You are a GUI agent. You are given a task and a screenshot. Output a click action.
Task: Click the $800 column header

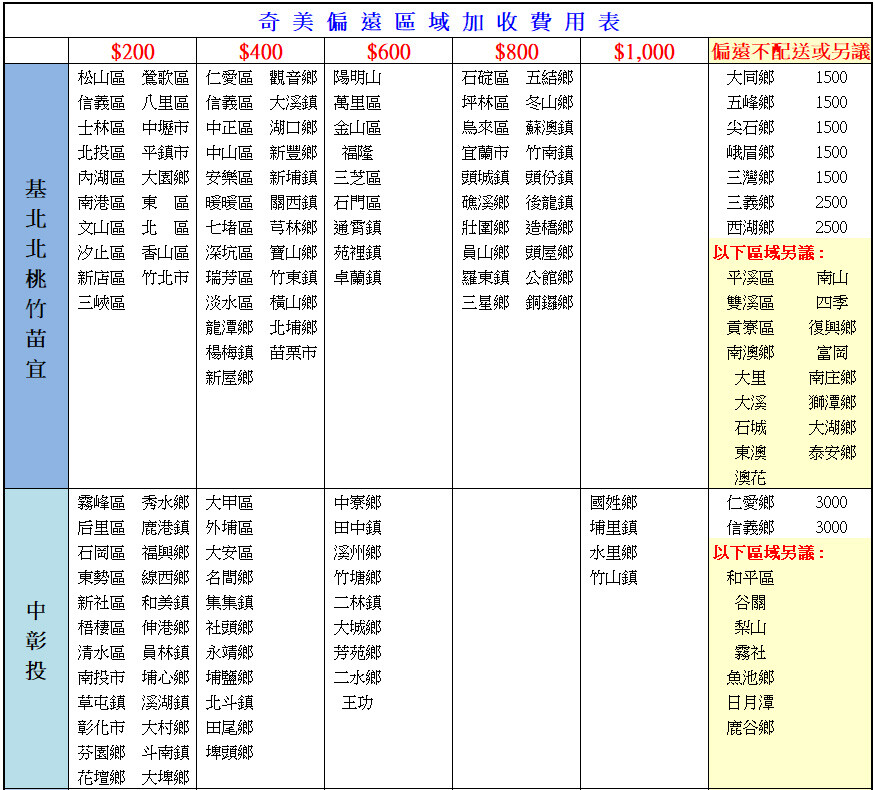[516, 52]
